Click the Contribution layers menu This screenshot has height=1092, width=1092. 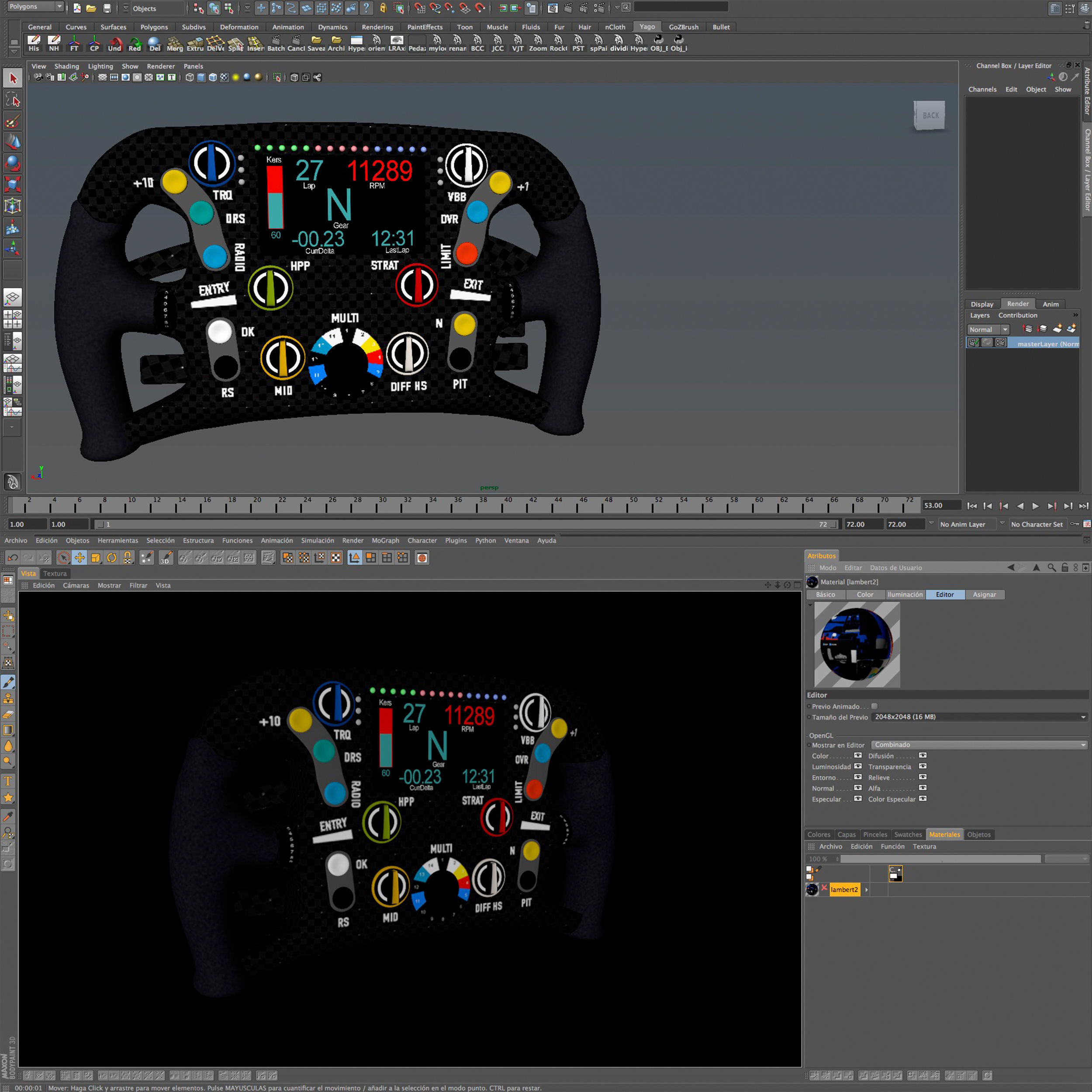point(1017,315)
